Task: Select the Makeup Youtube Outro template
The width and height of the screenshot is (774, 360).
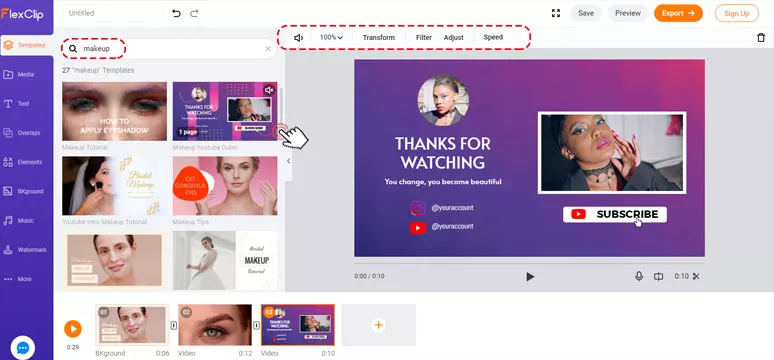Action: click(x=225, y=111)
